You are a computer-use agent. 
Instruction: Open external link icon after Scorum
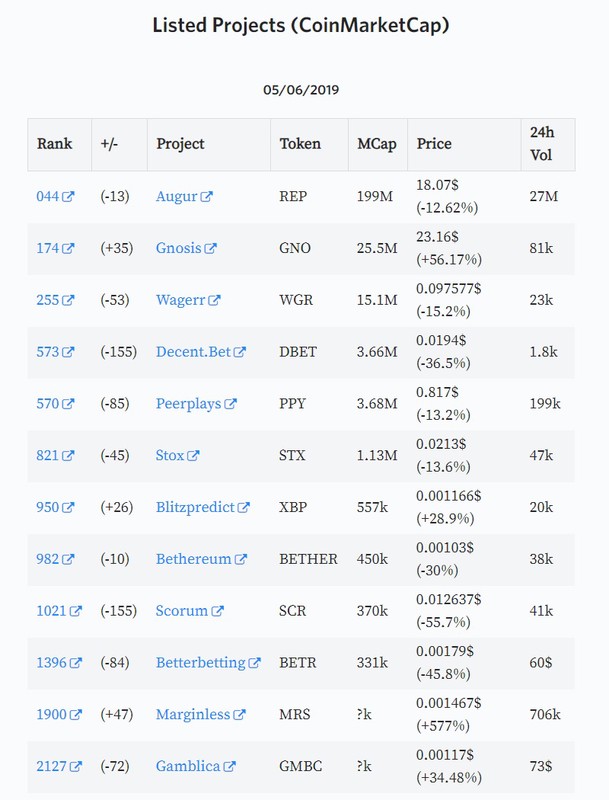217,611
